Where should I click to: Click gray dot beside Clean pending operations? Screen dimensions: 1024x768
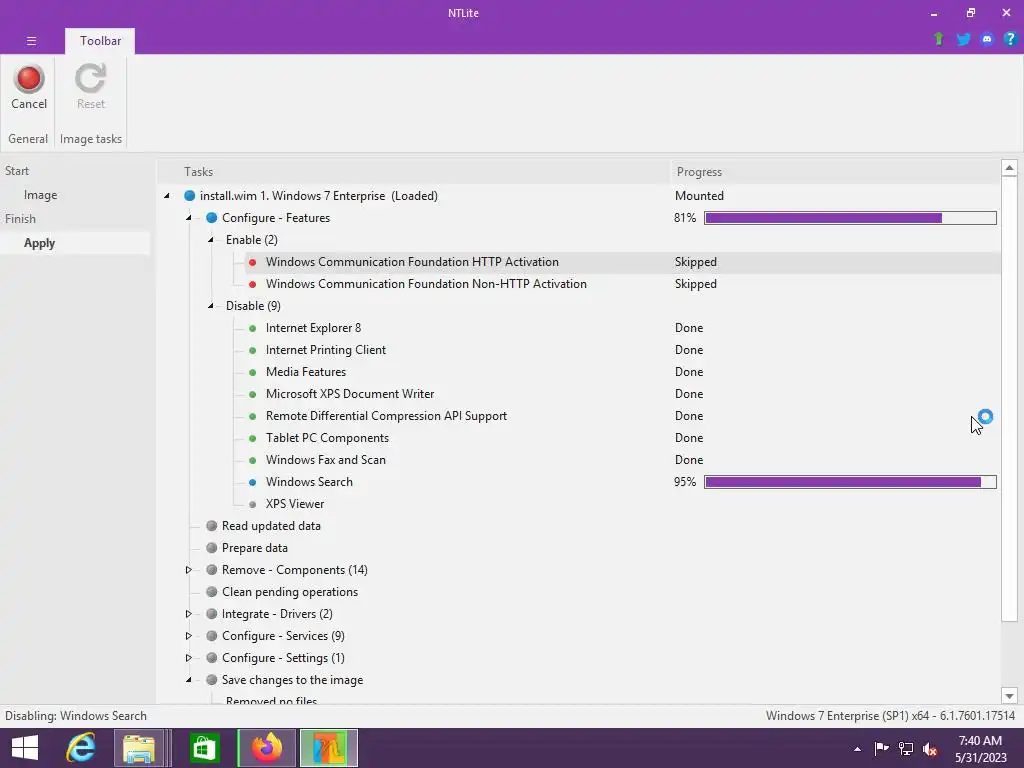click(x=212, y=592)
